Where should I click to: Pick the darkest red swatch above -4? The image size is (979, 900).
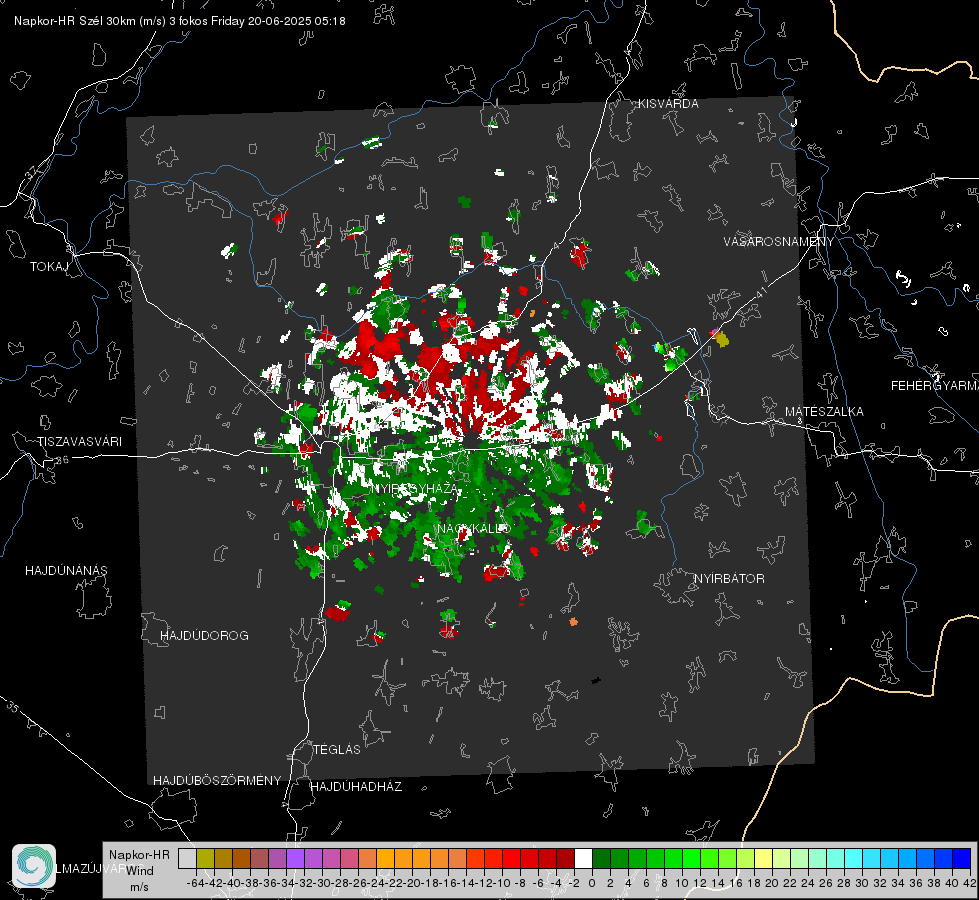(x=565, y=858)
